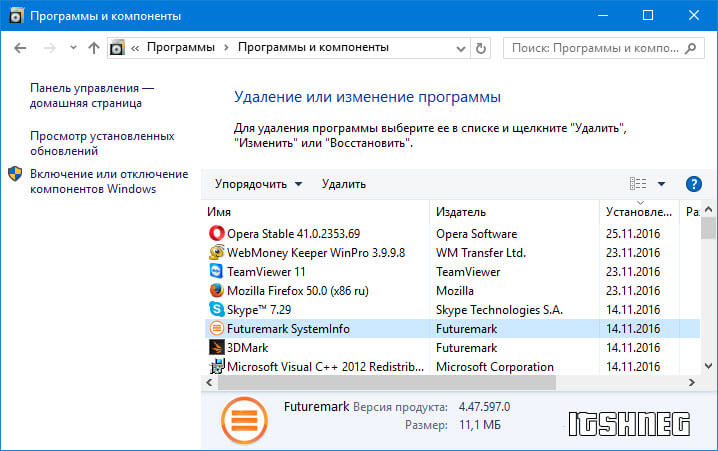Click the Skype 7.29 icon
This screenshot has height=451, width=718.
(x=217, y=309)
